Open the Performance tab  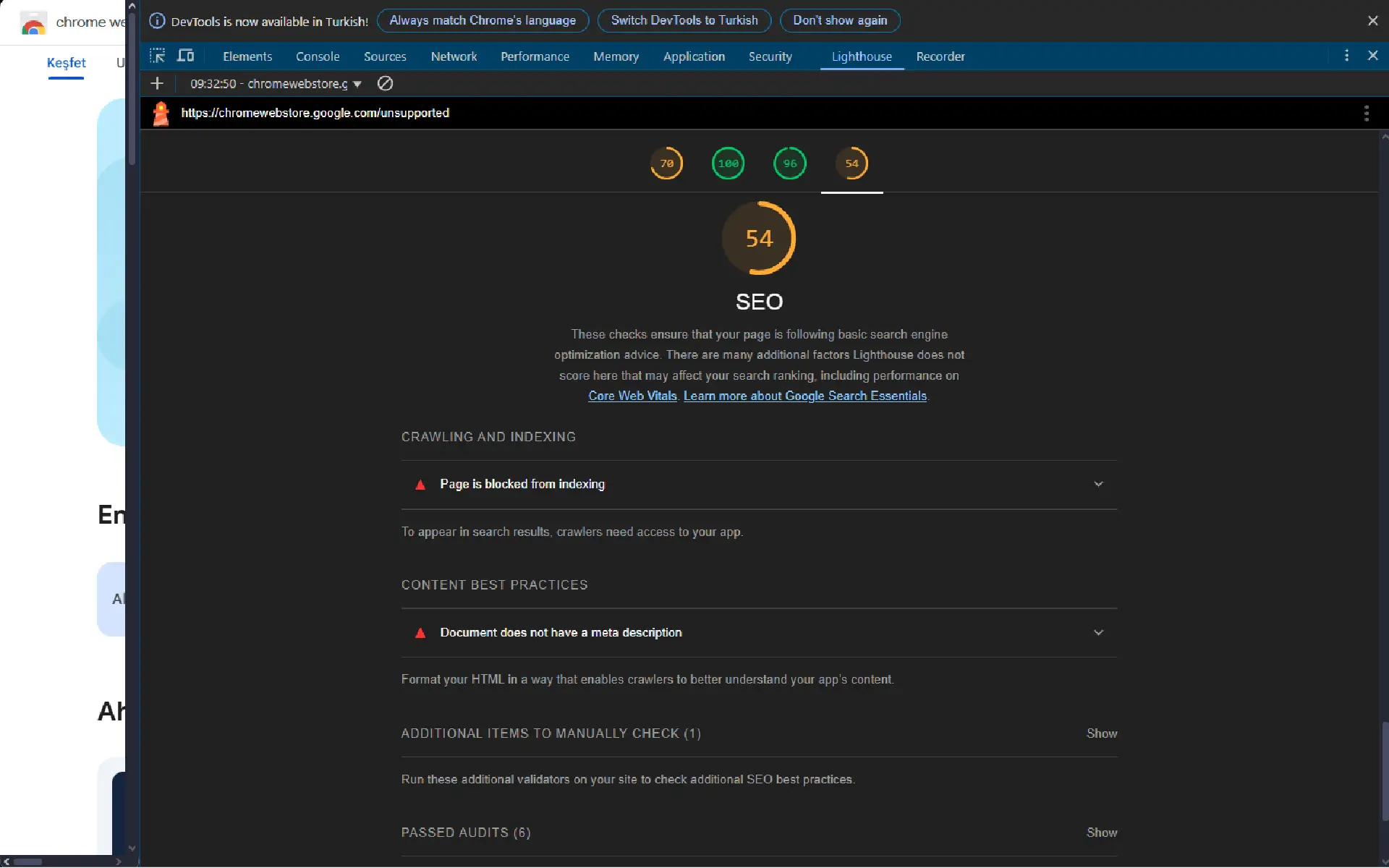pos(535,56)
